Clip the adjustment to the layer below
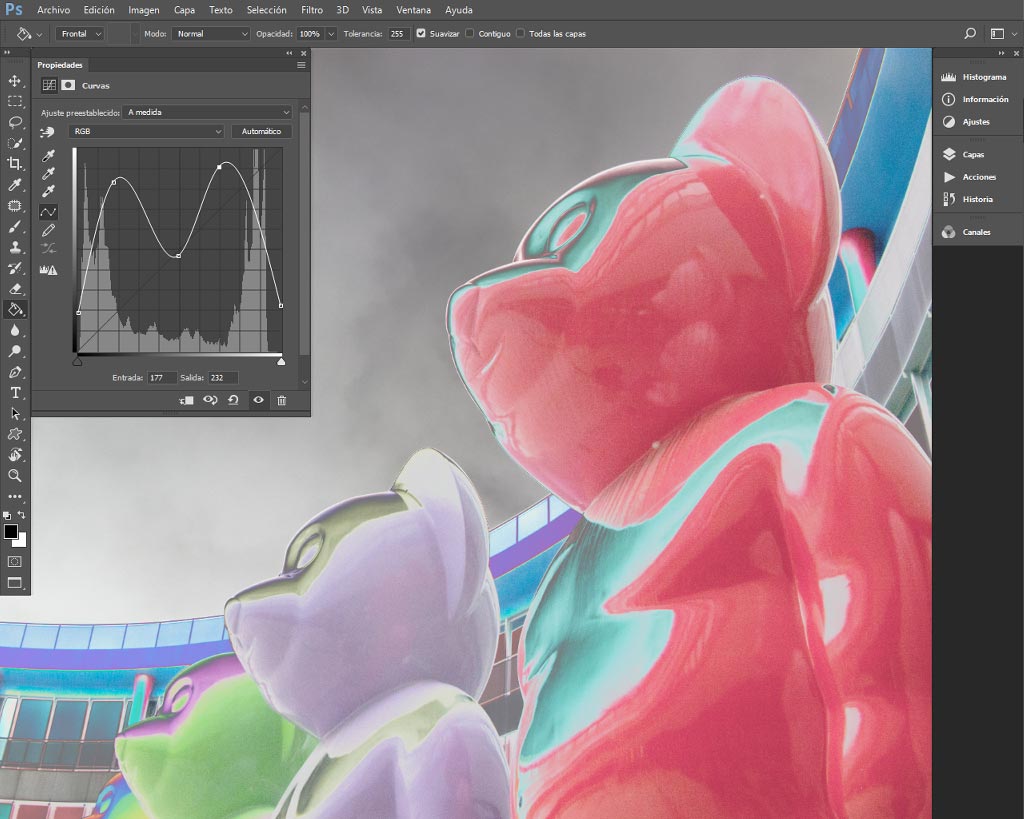The width and height of the screenshot is (1024, 819). (x=186, y=400)
